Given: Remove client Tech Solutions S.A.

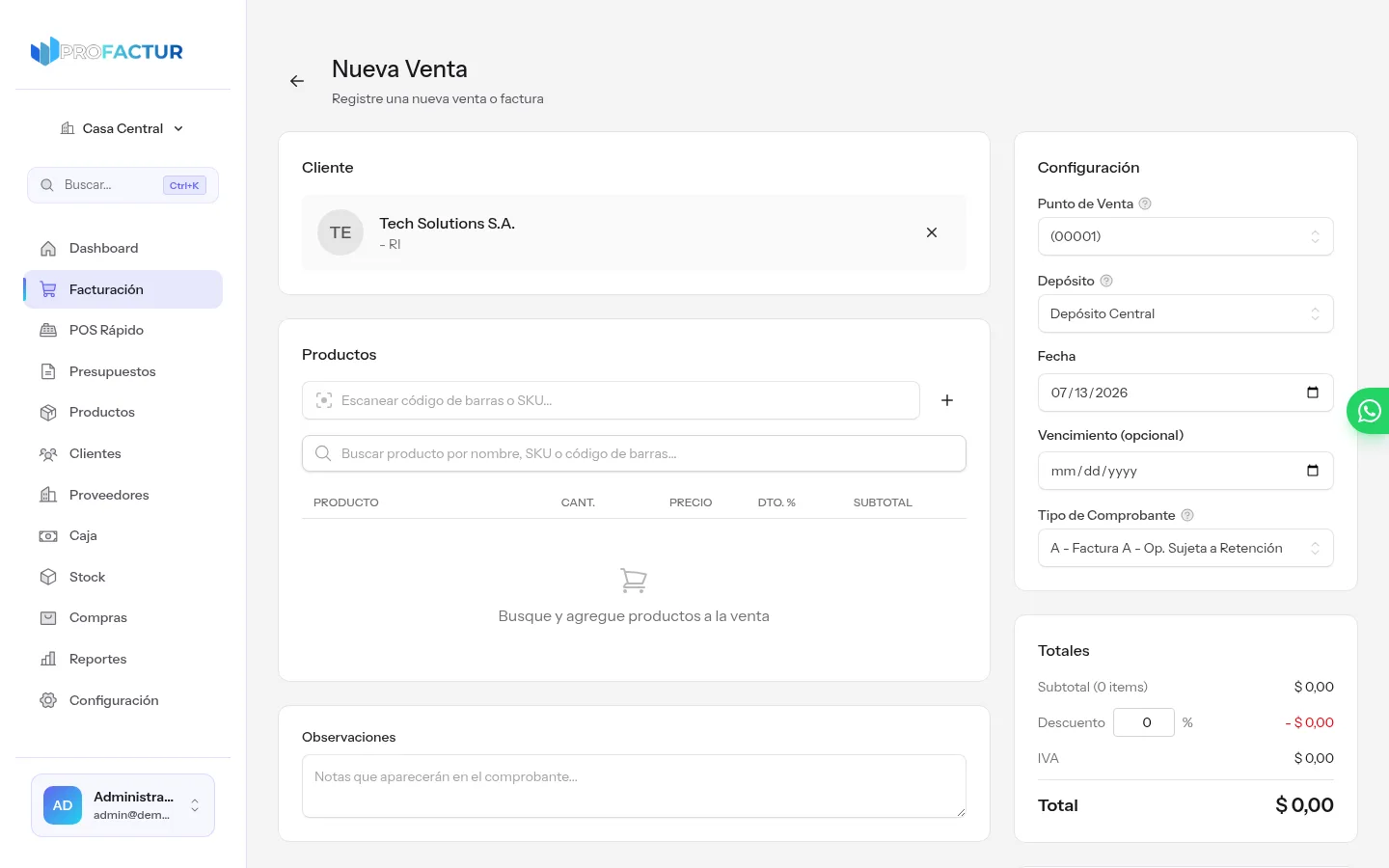Looking at the screenshot, I should (932, 232).
